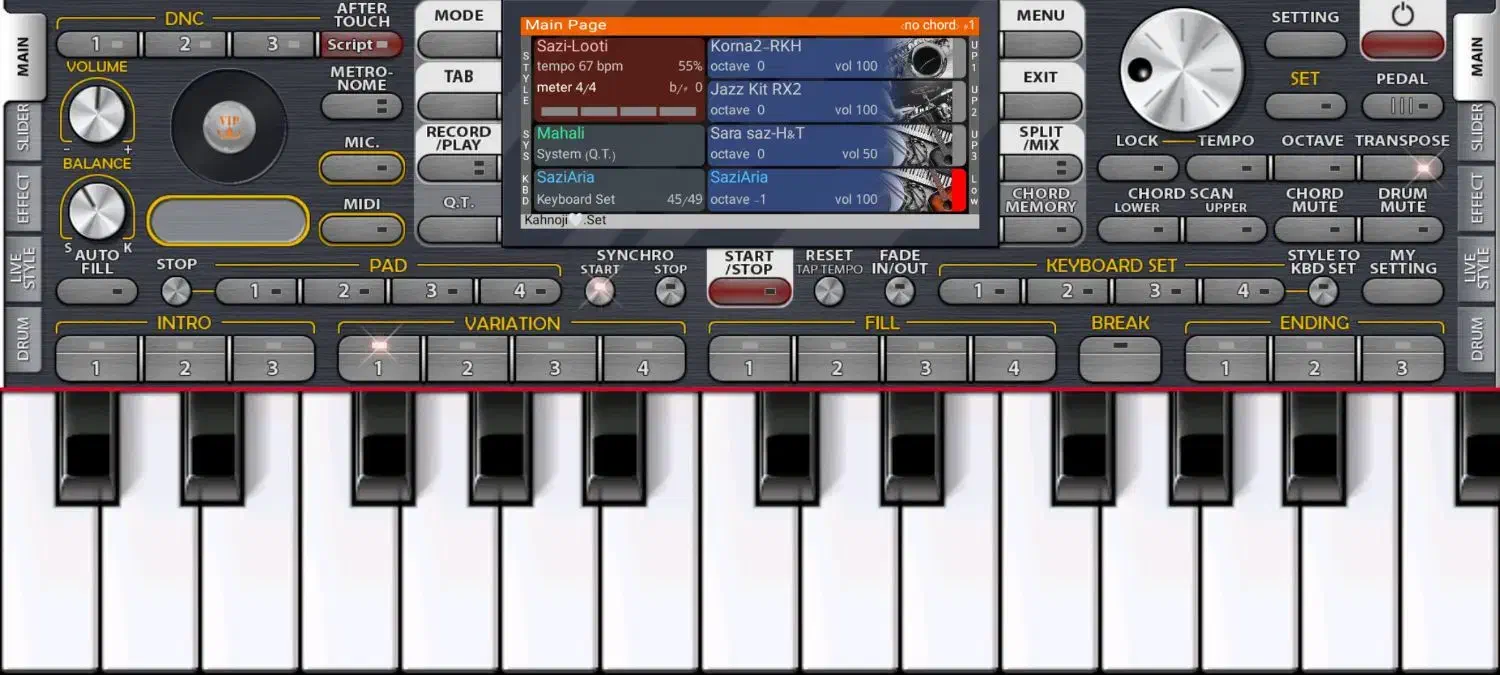The height and width of the screenshot is (675, 1500).
Task: Hit the Reset Tap Tempo button
Action: [828, 291]
